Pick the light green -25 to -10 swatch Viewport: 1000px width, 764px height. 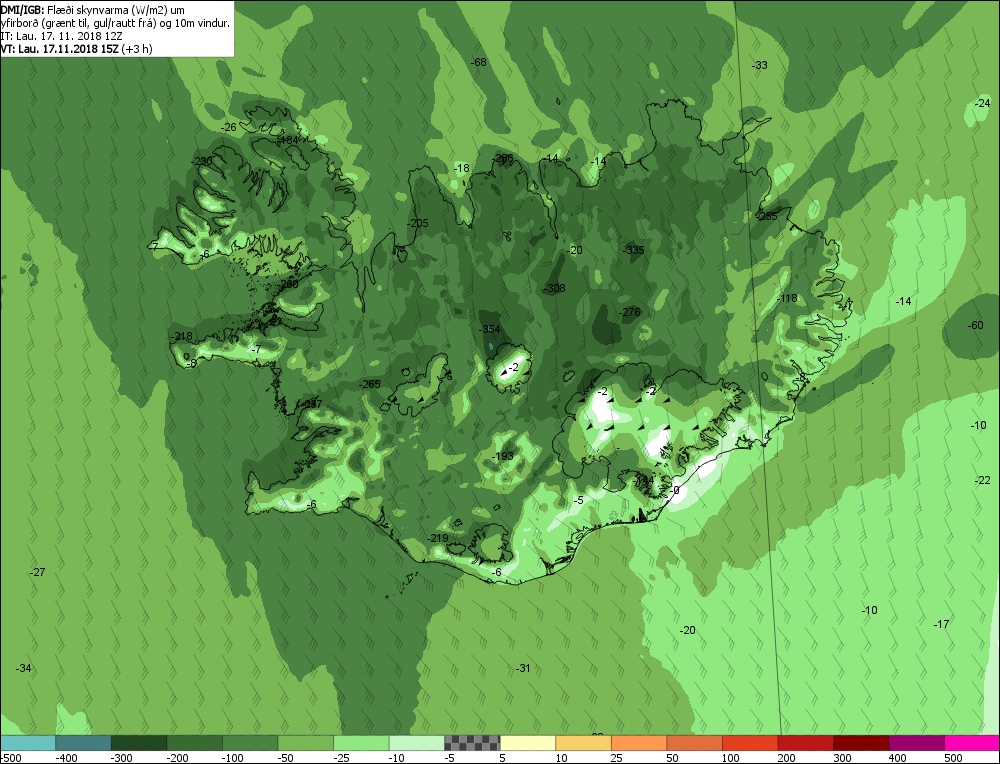[361, 743]
